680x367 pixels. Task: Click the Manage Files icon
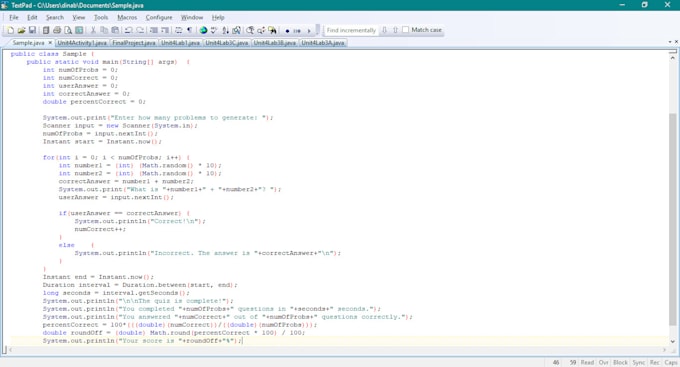click(x=46, y=30)
